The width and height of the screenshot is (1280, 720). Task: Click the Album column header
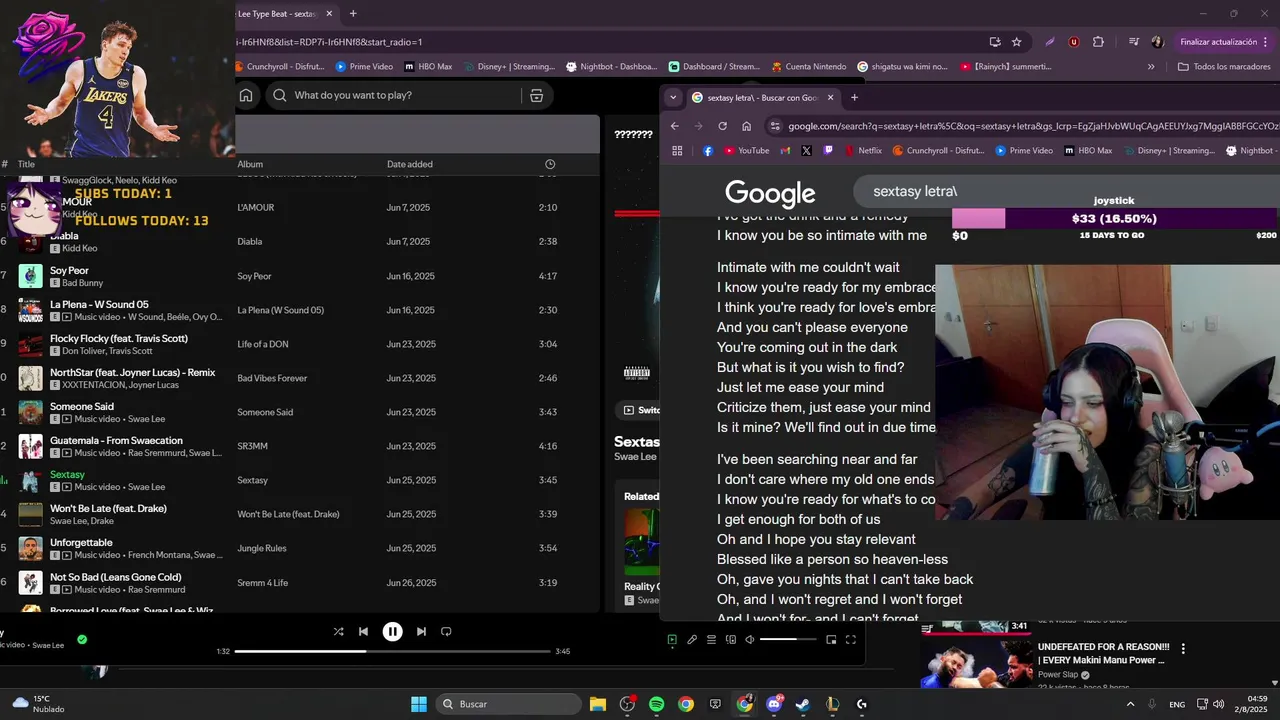[250, 164]
